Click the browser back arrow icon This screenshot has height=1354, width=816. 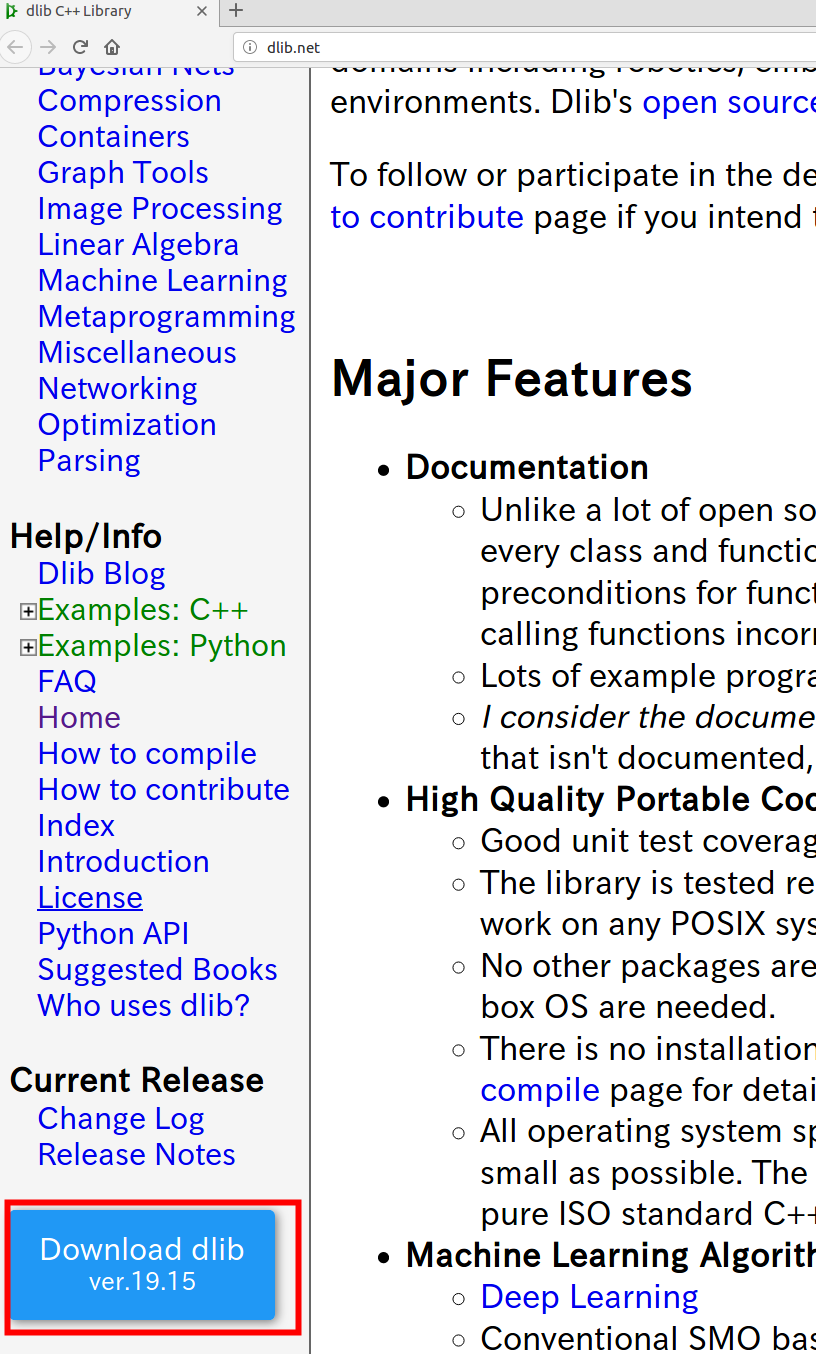point(15,47)
